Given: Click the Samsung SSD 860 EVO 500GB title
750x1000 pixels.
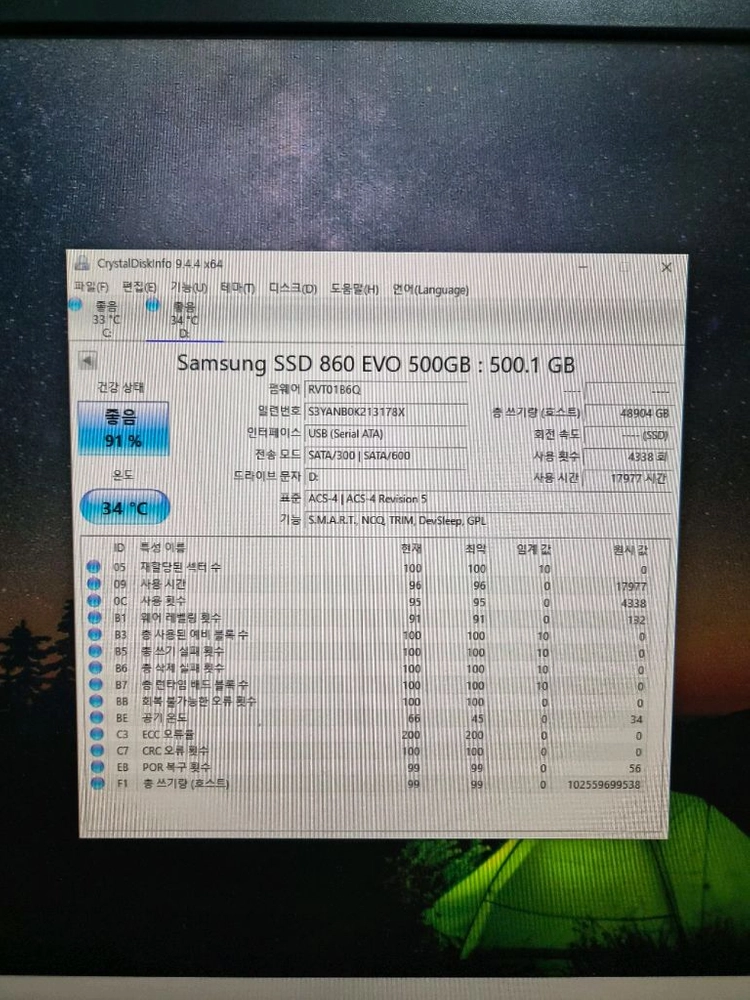Looking at the screenshot, I should coord(376,364).
